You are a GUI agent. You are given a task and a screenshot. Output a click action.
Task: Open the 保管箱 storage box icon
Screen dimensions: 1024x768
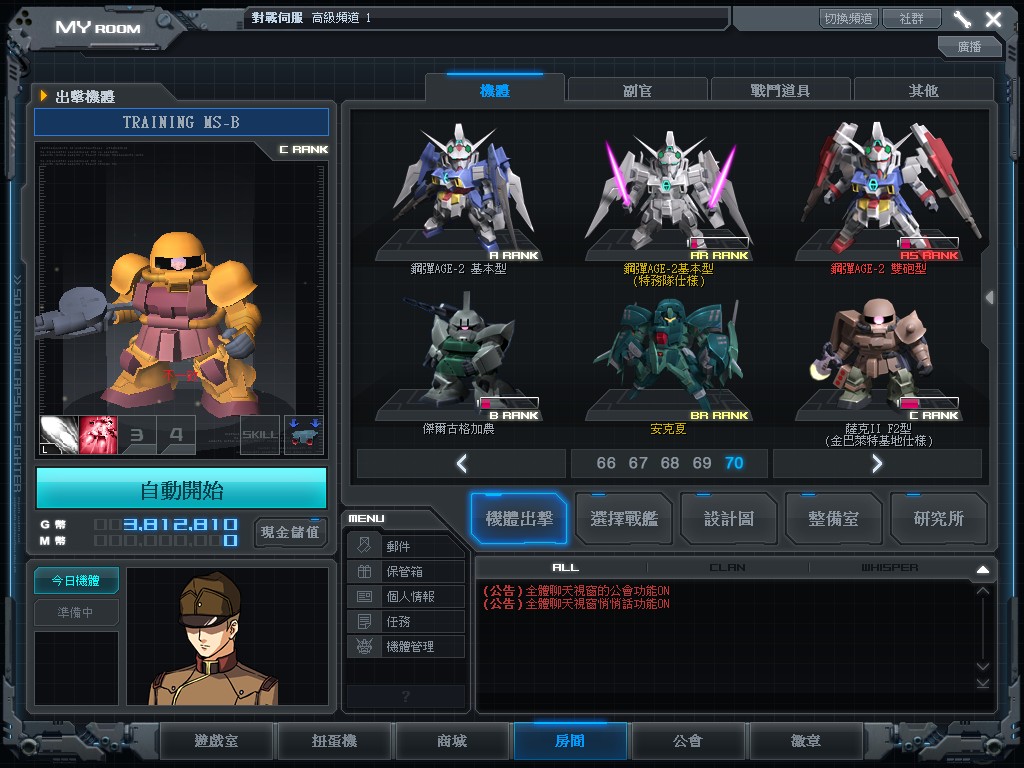click(x=364, y=571)
